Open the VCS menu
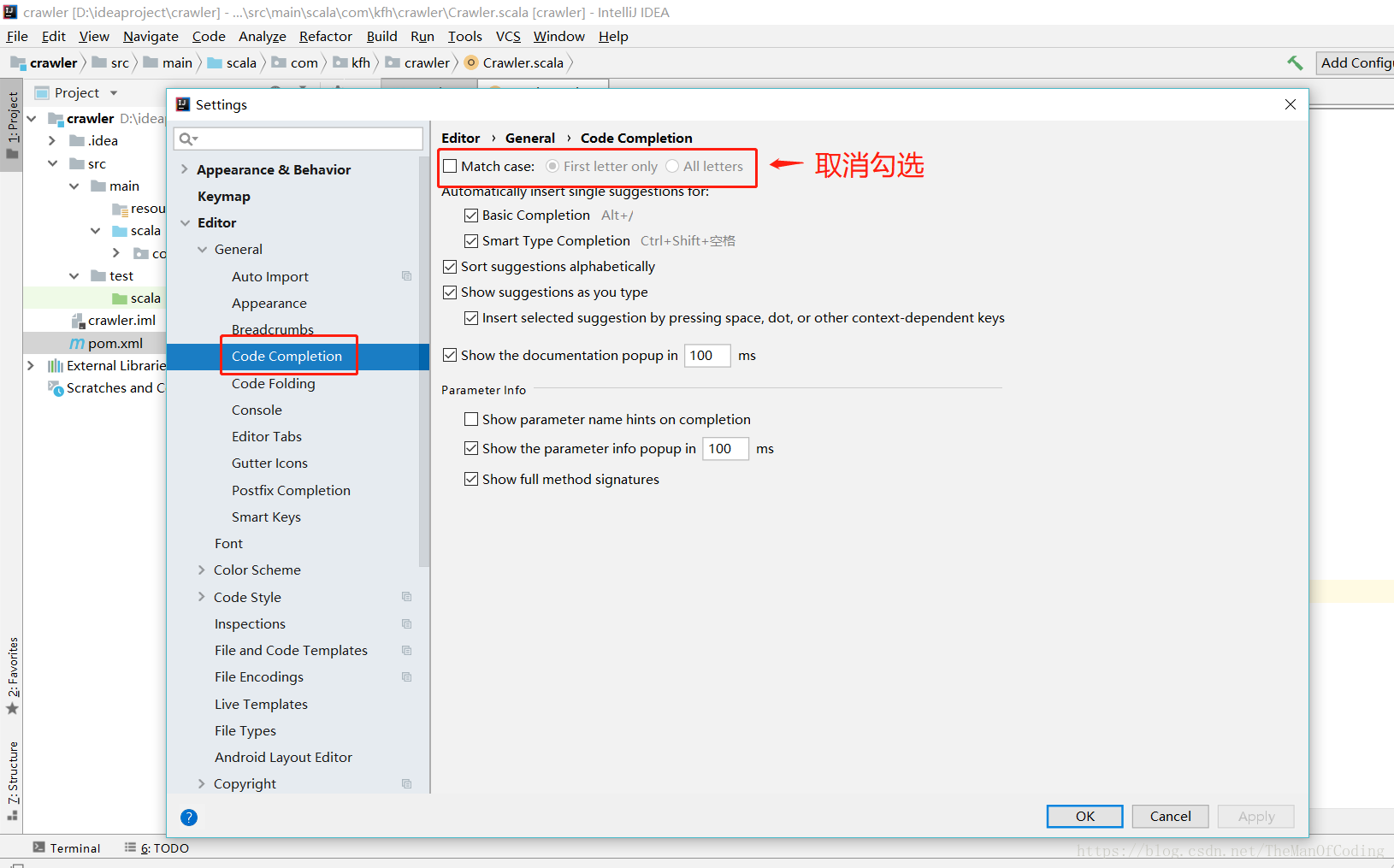The width and height of the screenshot is (1394, 868). (x=508, y=36)
